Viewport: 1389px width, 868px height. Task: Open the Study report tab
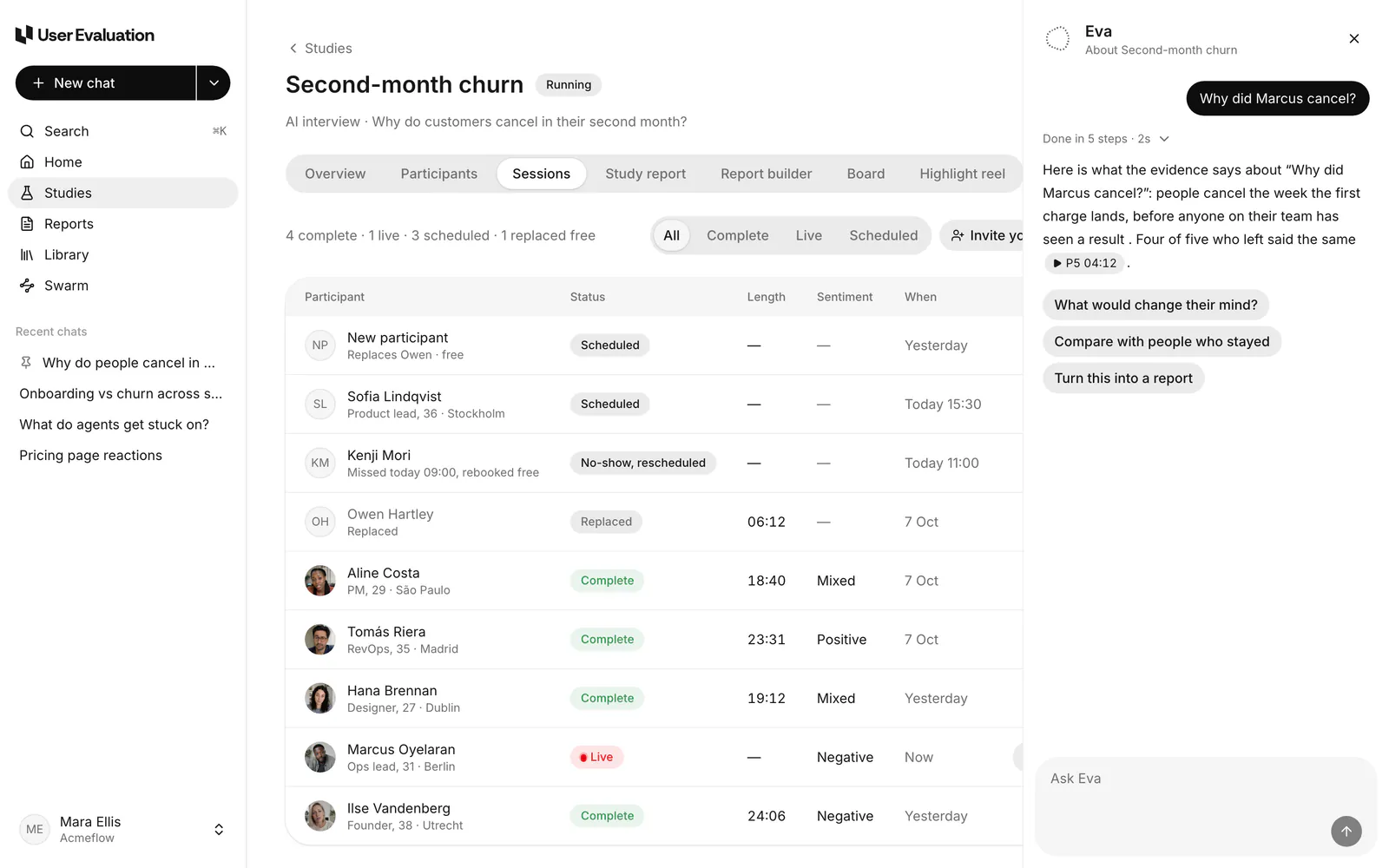(x=646, y=174)
